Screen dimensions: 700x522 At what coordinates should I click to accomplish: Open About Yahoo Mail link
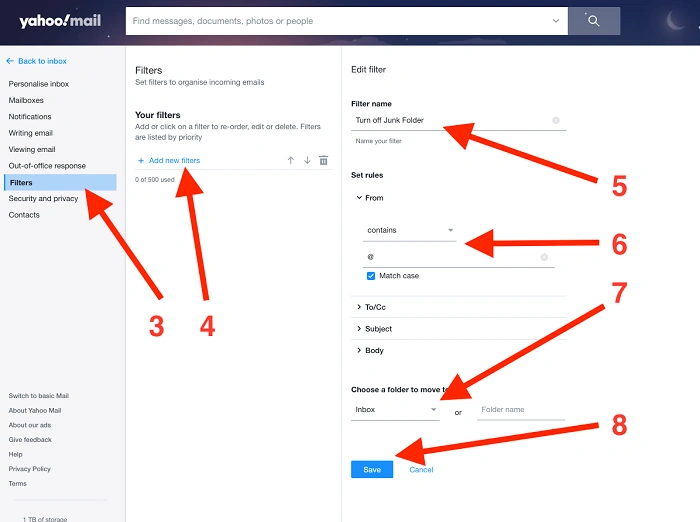coord(35,410)
